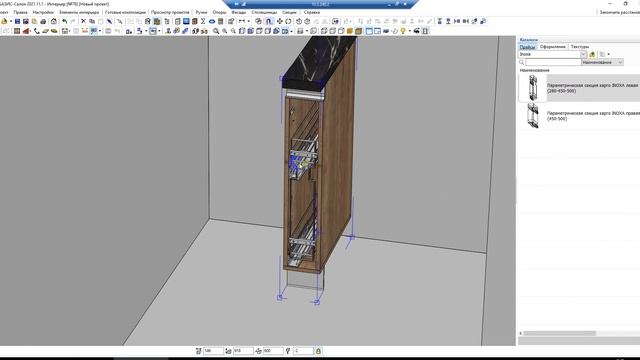Click the brown panel icon at second toolbar start
Viewport: 640px width, 360px height.
17,31
